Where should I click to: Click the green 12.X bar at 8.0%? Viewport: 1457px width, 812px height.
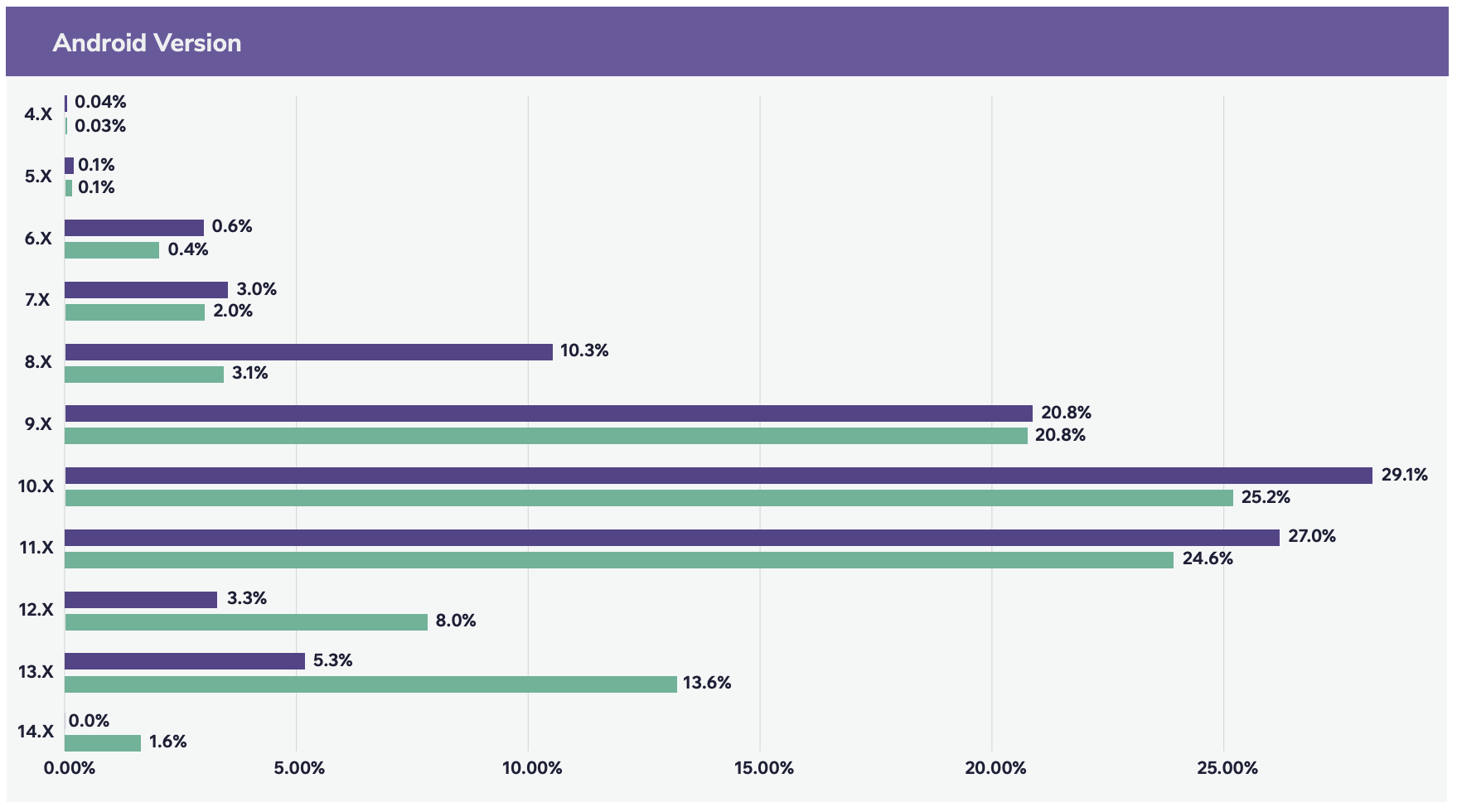pos(246,622)
